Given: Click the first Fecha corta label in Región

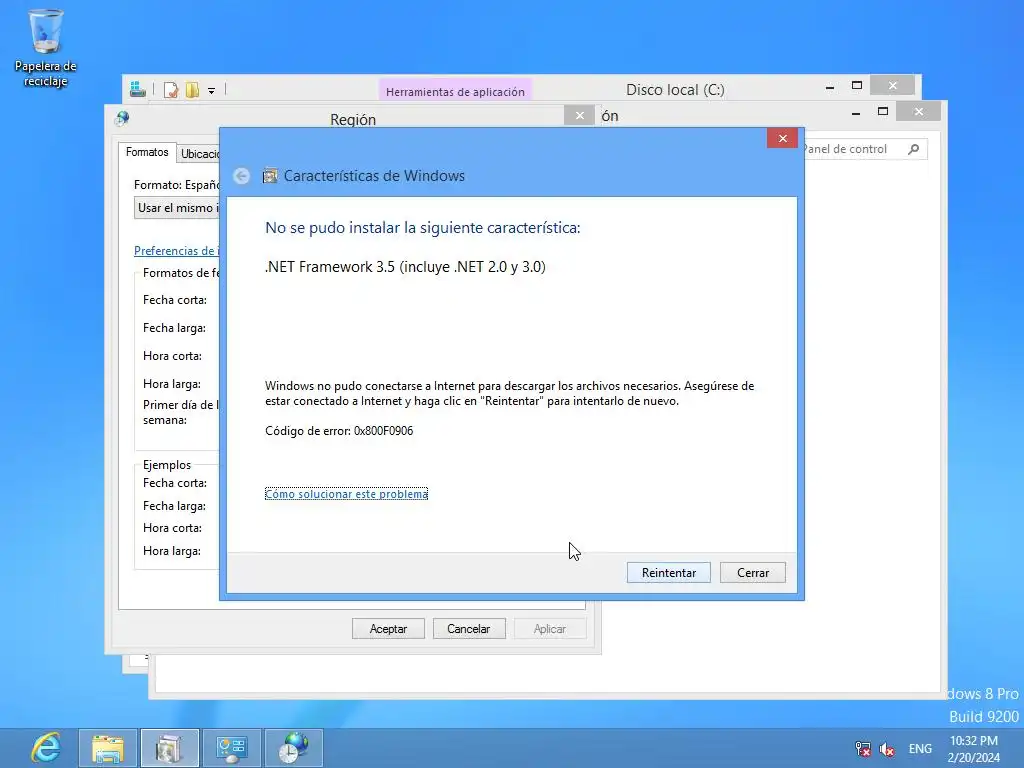Looking at the screenshot, I should (175, 300).
